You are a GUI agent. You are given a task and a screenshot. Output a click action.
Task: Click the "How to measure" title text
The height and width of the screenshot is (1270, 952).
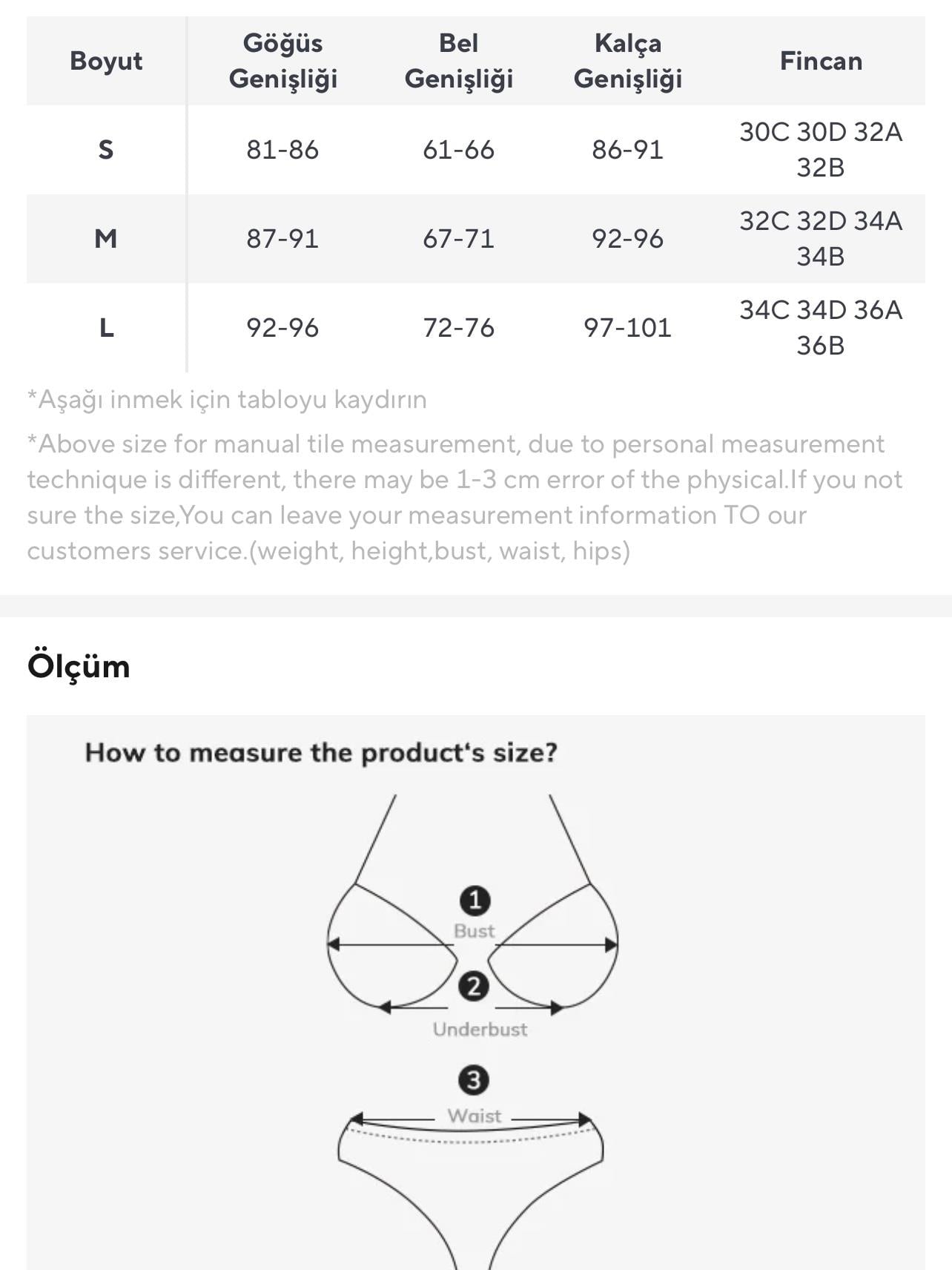[x=320, y=752]
